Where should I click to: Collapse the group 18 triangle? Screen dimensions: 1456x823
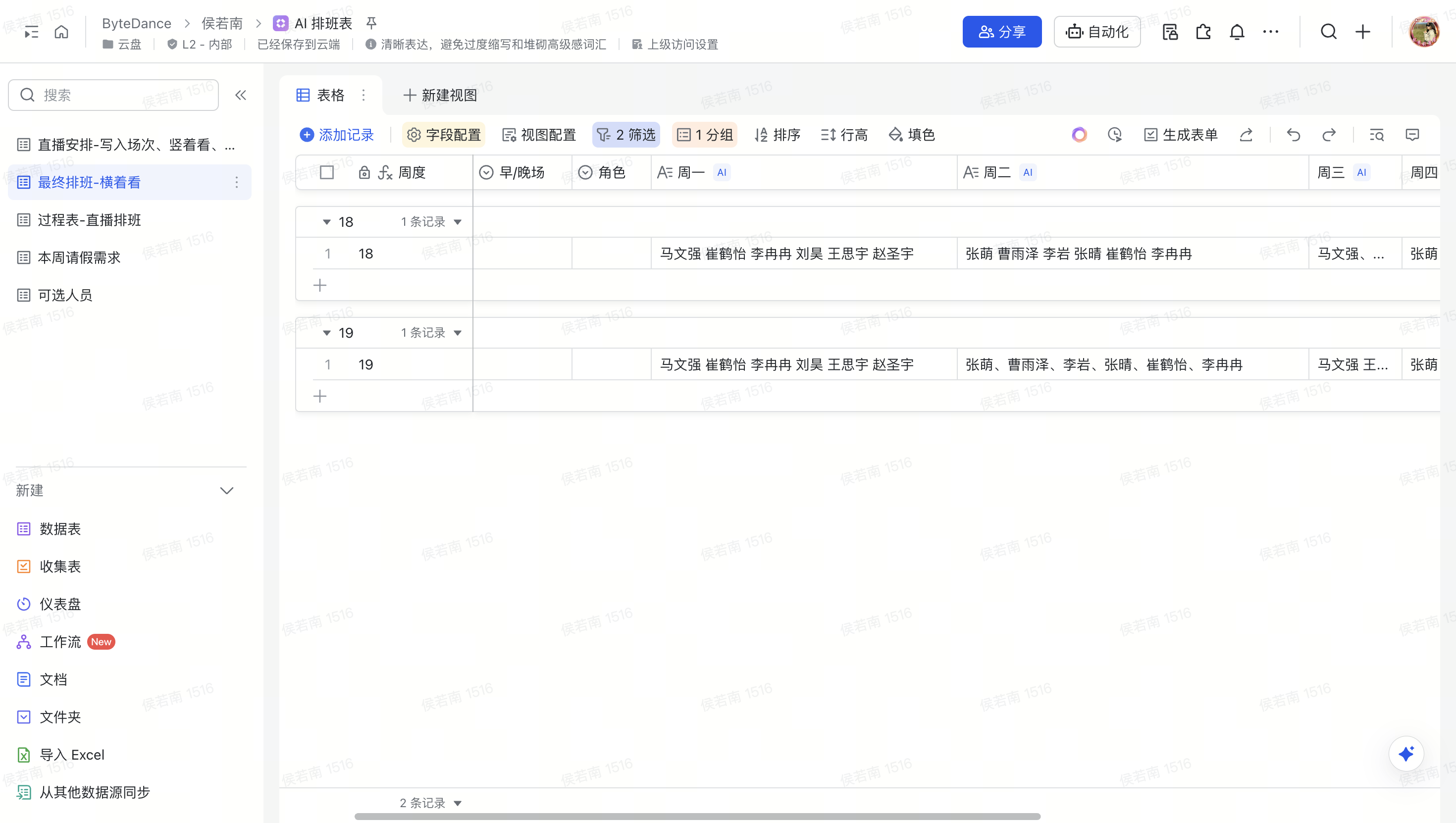coord(327,222)
